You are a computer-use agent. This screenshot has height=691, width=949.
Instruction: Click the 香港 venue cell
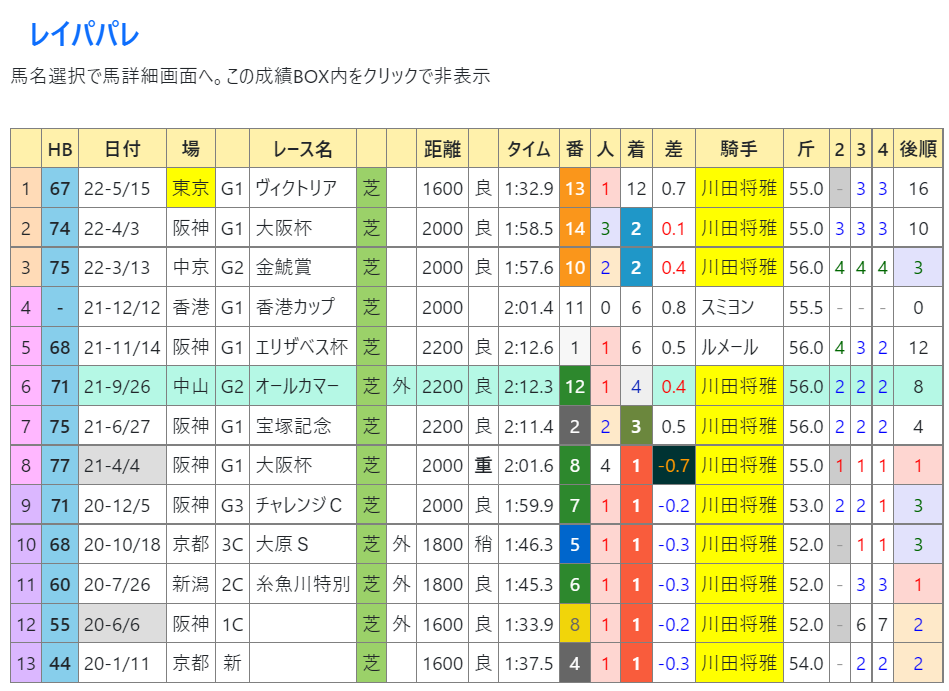(191, 307)
